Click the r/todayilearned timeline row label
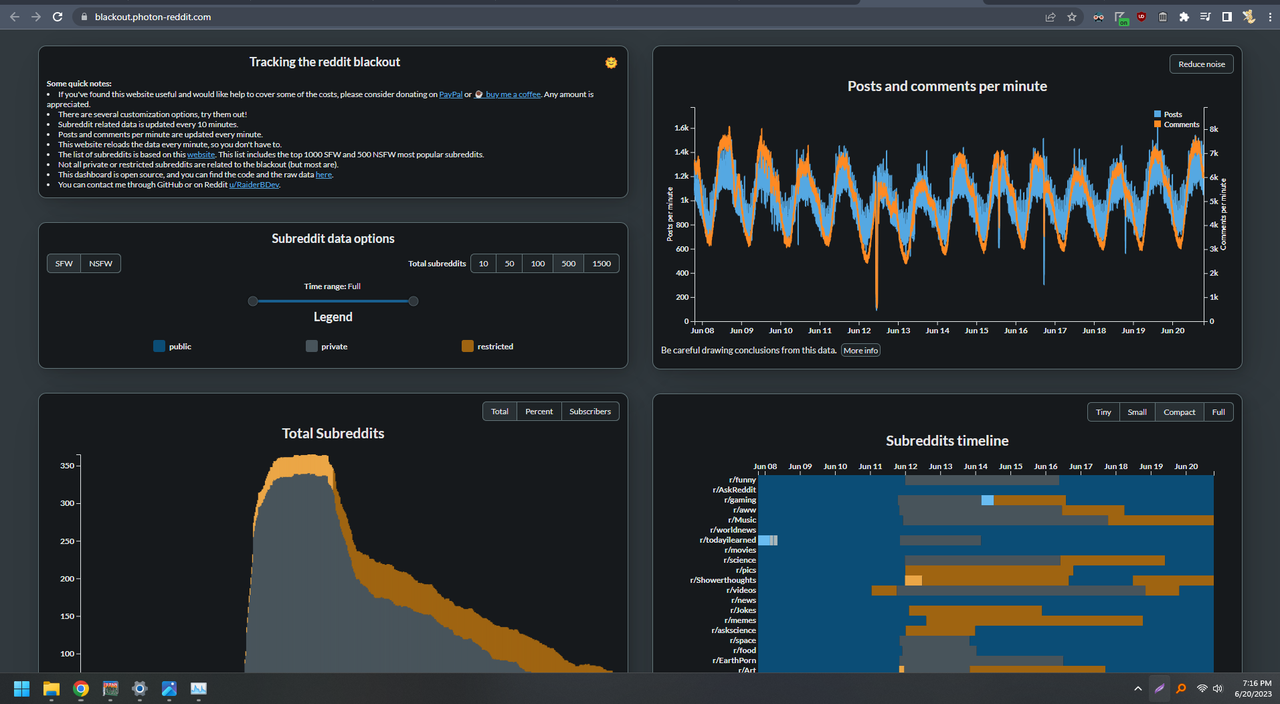Viewport: 1280px width, 704px height. 728,540
